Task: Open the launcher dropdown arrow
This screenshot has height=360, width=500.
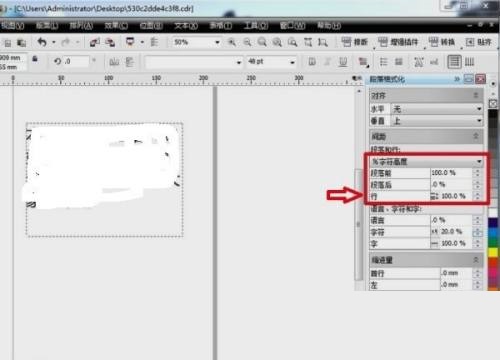Action: click(142, 42)
